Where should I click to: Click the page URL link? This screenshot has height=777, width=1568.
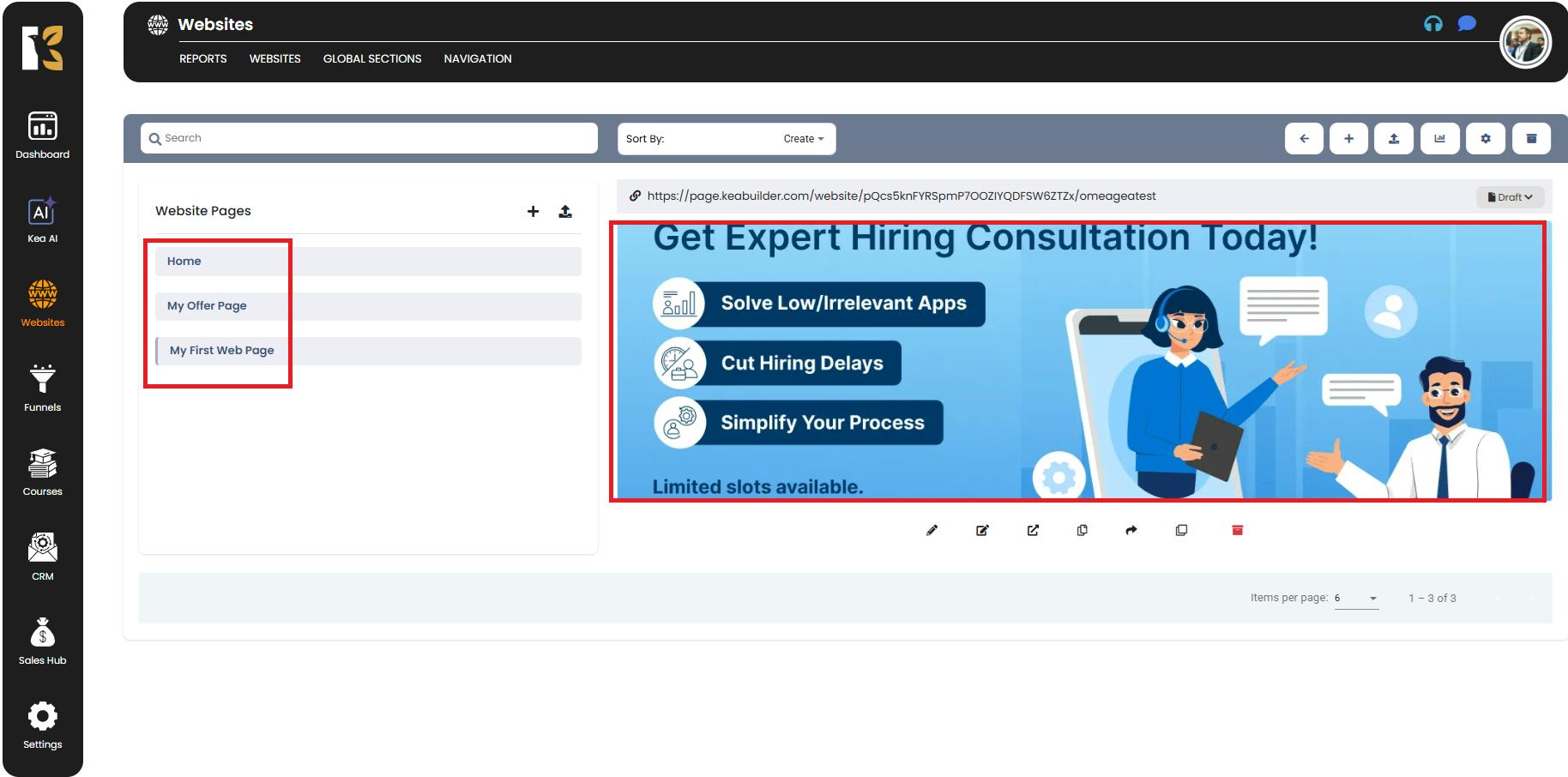tap(901, 196)
